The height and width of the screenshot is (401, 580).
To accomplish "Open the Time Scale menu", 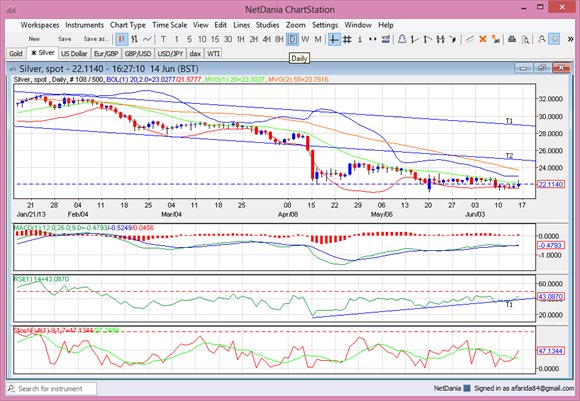I will pos(169,25).
